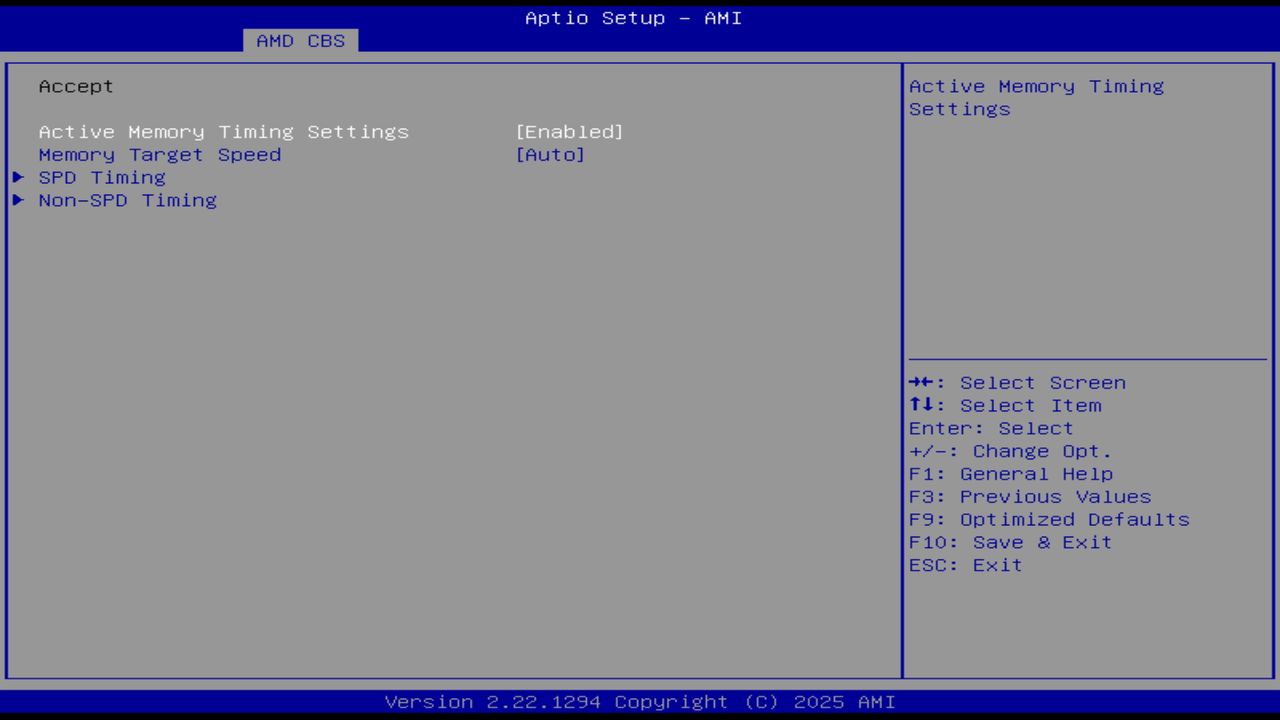
Task: Click the F1: General Help entry
Action: click(x=1011, y=473)
